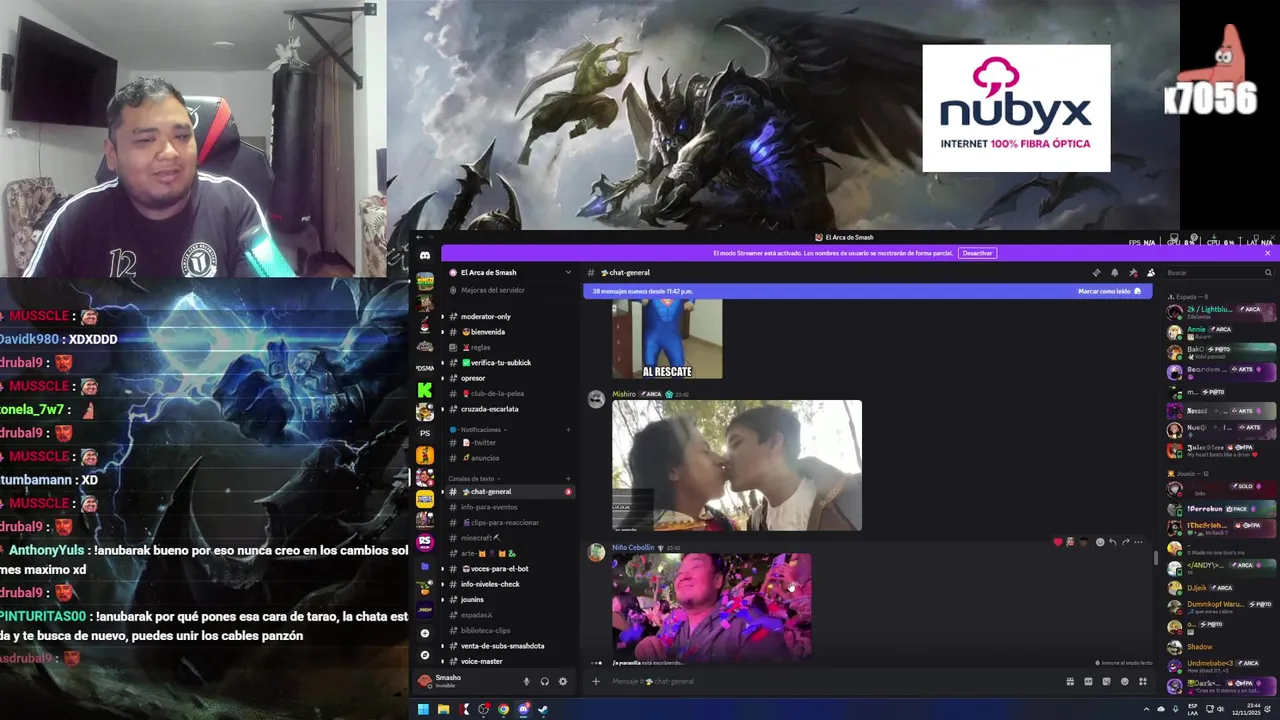Jump to 38 mensajes nuevos bar
The width and height of the screenshot is (1280, 720).
pos(867,291)
